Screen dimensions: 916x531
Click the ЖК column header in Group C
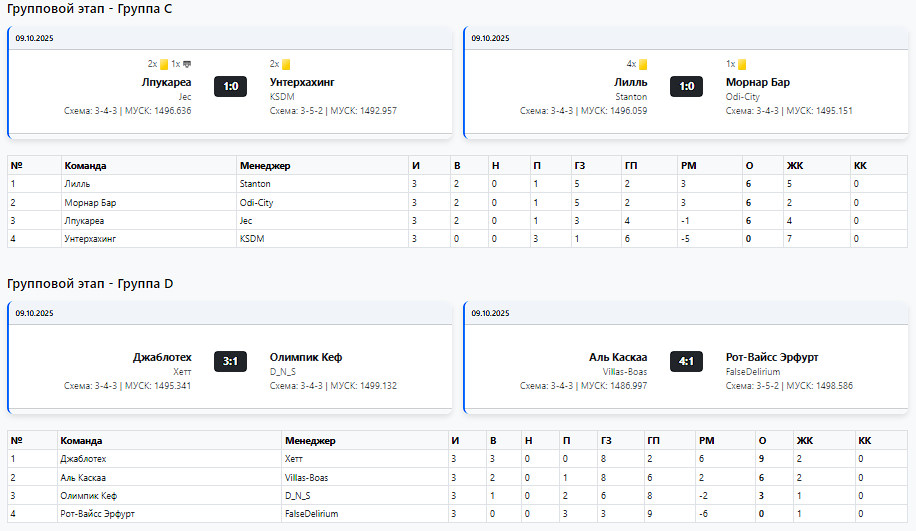795,165
